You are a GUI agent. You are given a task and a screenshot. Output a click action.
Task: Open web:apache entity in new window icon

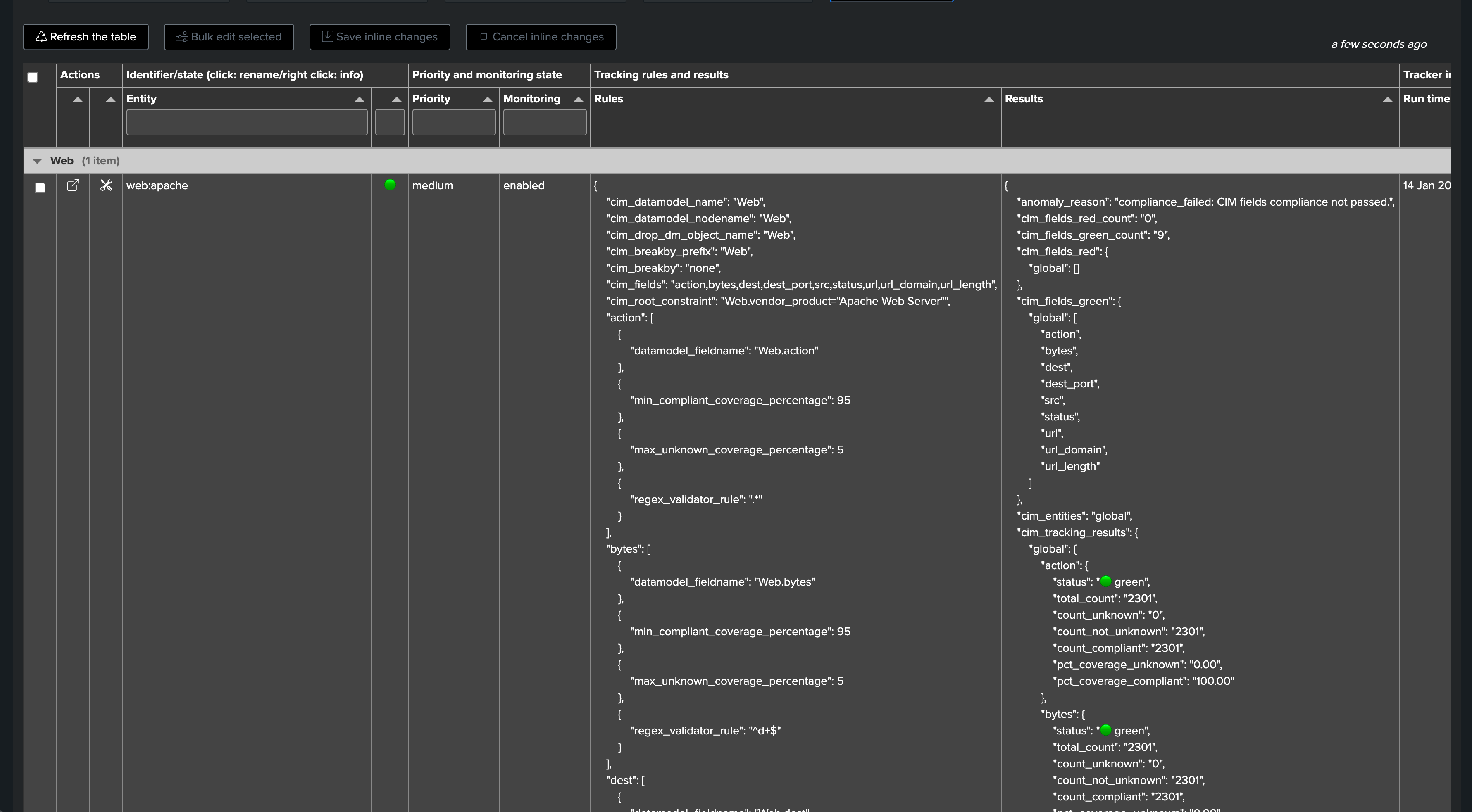pos(73,185)
